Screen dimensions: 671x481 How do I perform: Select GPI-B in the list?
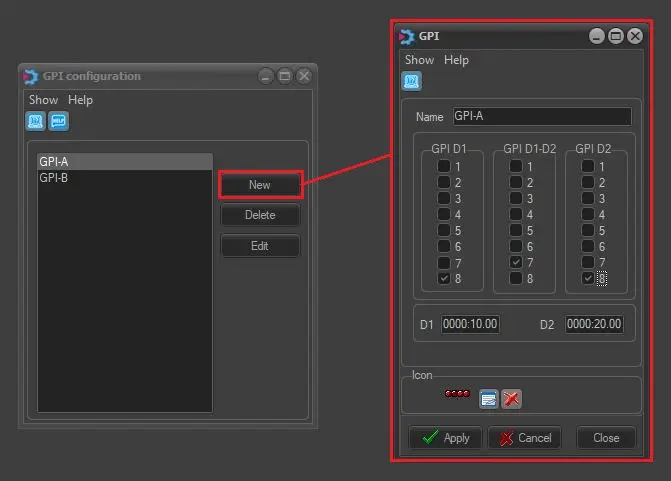point(54,178)
